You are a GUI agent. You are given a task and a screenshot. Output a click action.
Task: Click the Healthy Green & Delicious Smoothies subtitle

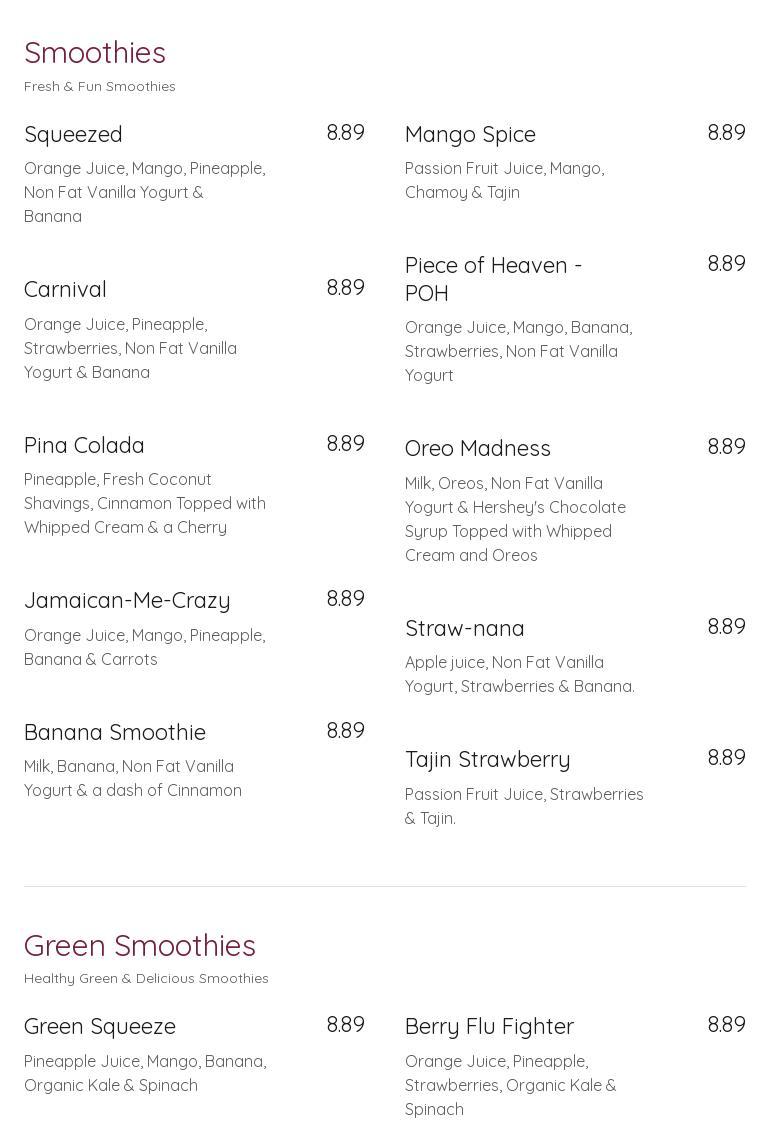click(146, 979)
